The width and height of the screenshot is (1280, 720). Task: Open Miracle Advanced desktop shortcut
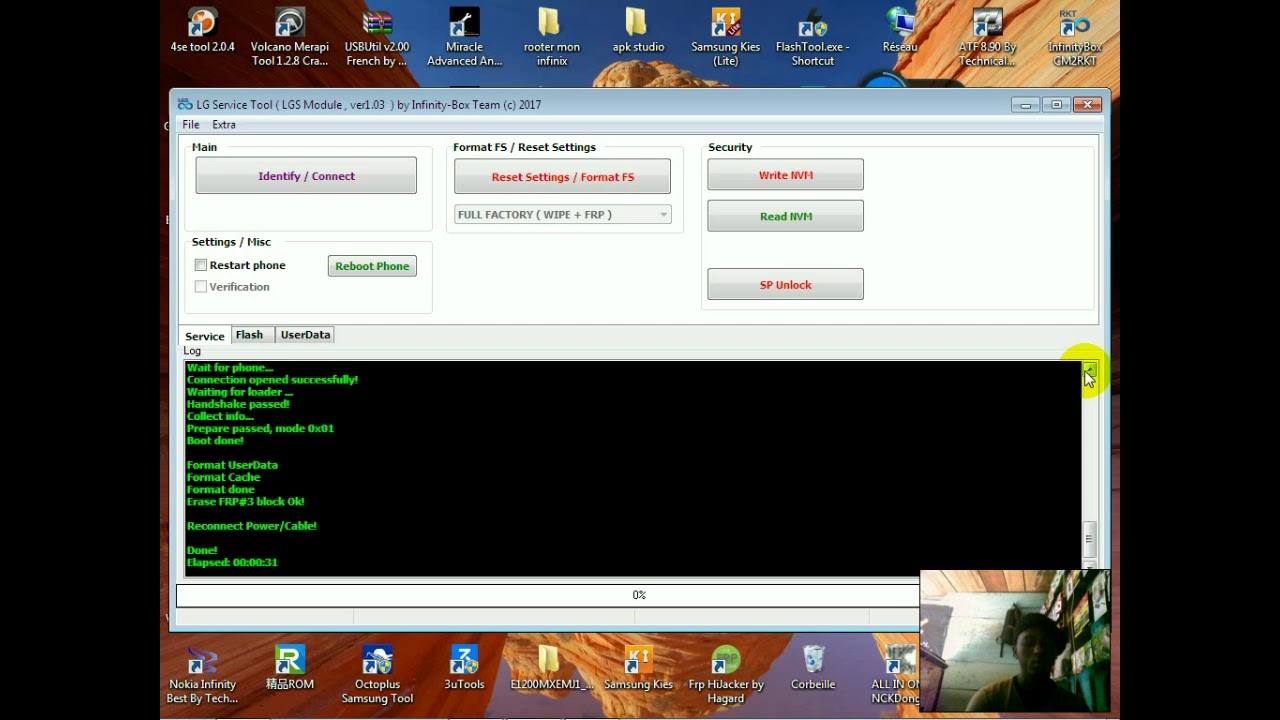click(x=464, y=38)
